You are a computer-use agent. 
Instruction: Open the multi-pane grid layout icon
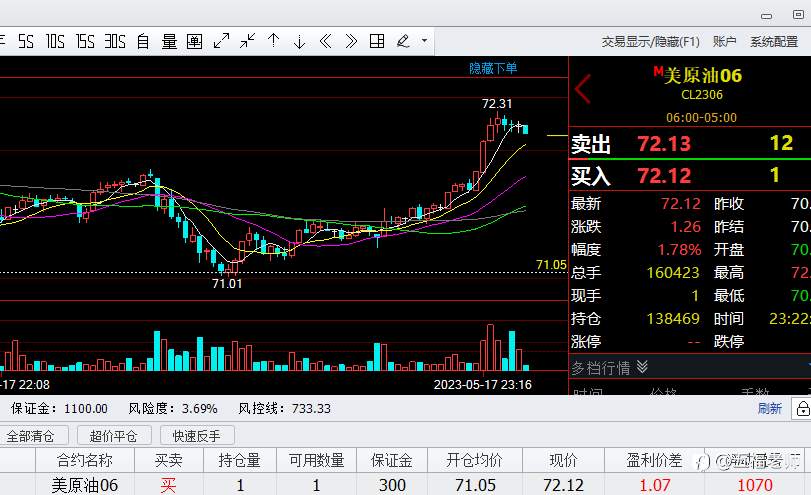(377, 41)
